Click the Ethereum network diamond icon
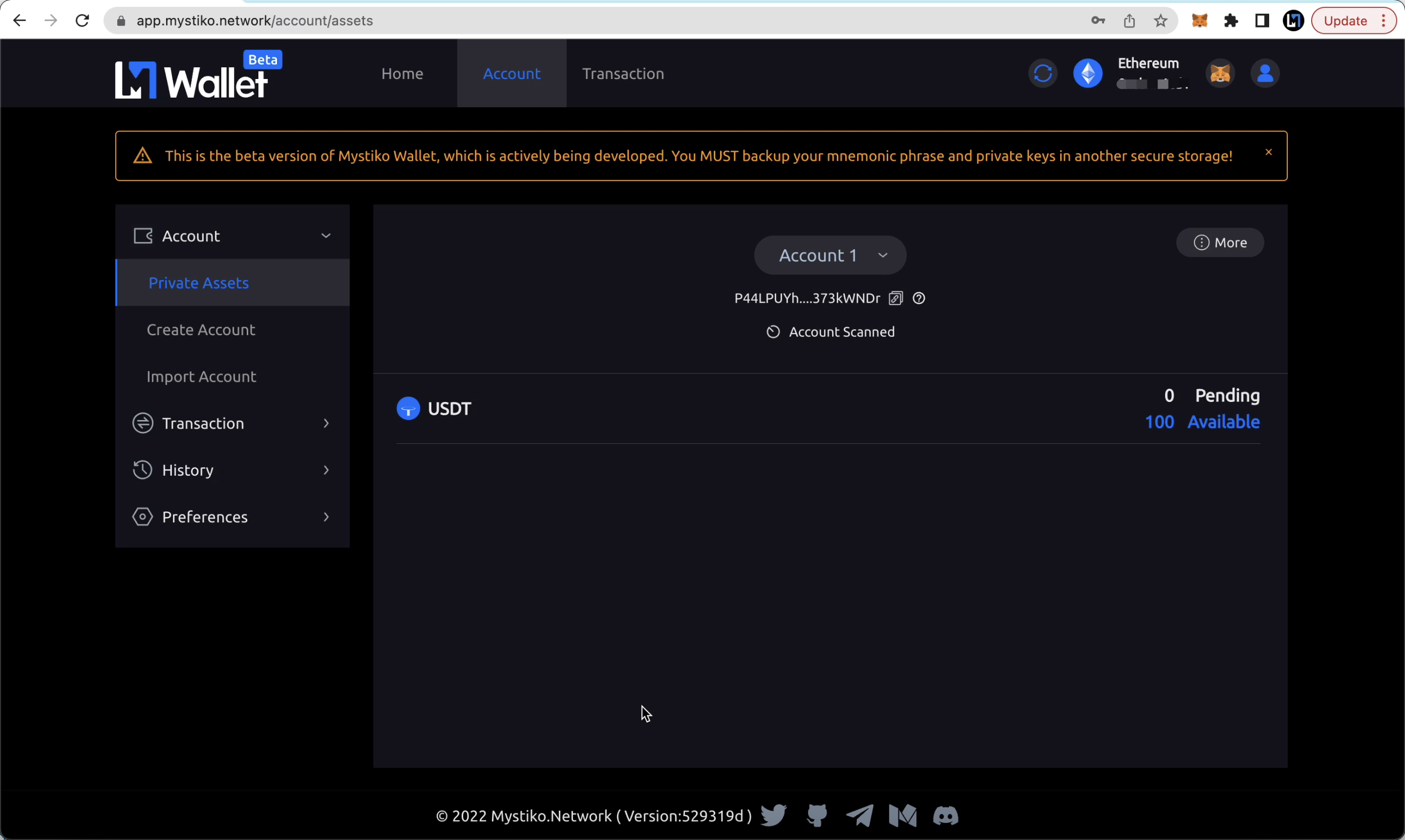 point(1088,74)
